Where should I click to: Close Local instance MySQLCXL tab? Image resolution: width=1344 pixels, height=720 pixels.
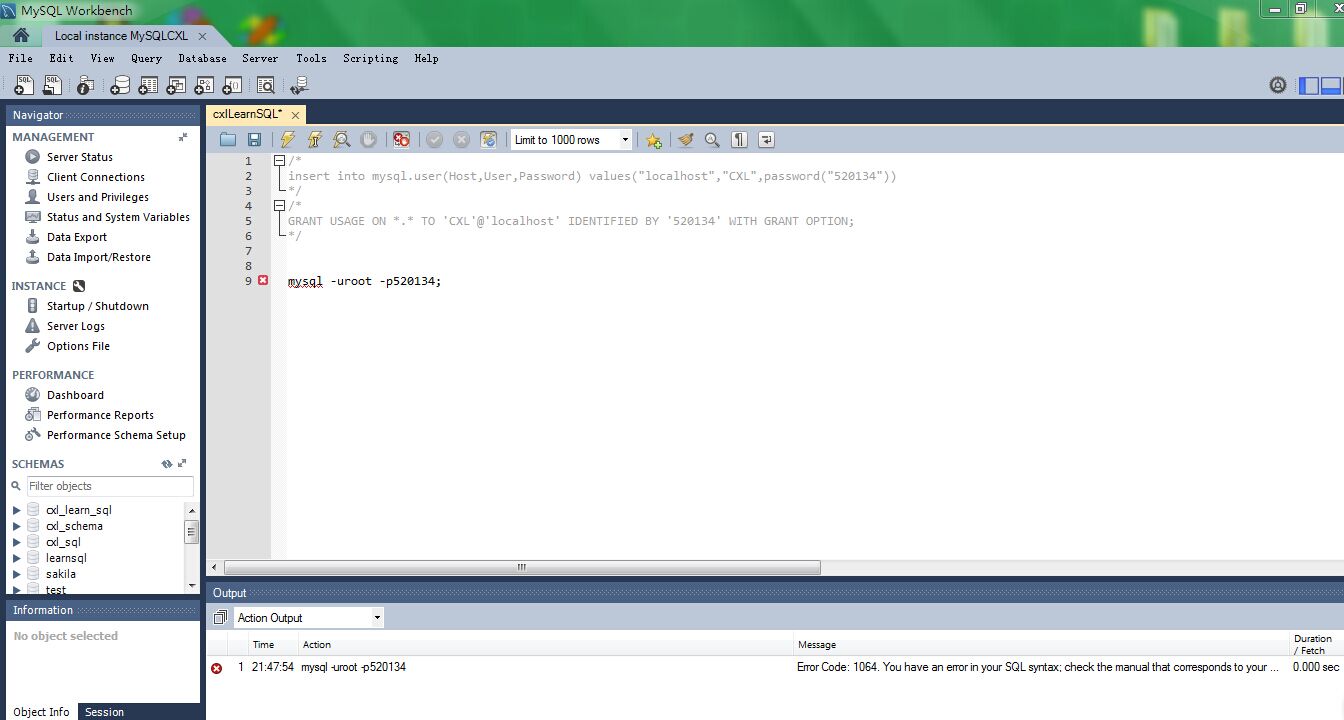tap(203, 36)
